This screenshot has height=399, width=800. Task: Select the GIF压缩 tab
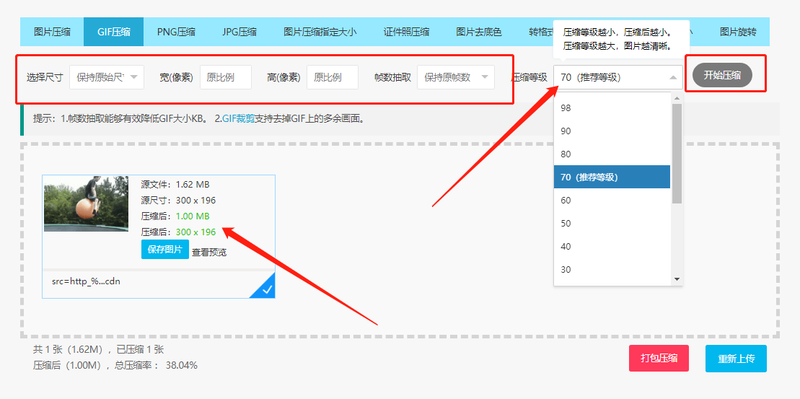(114, 32)
